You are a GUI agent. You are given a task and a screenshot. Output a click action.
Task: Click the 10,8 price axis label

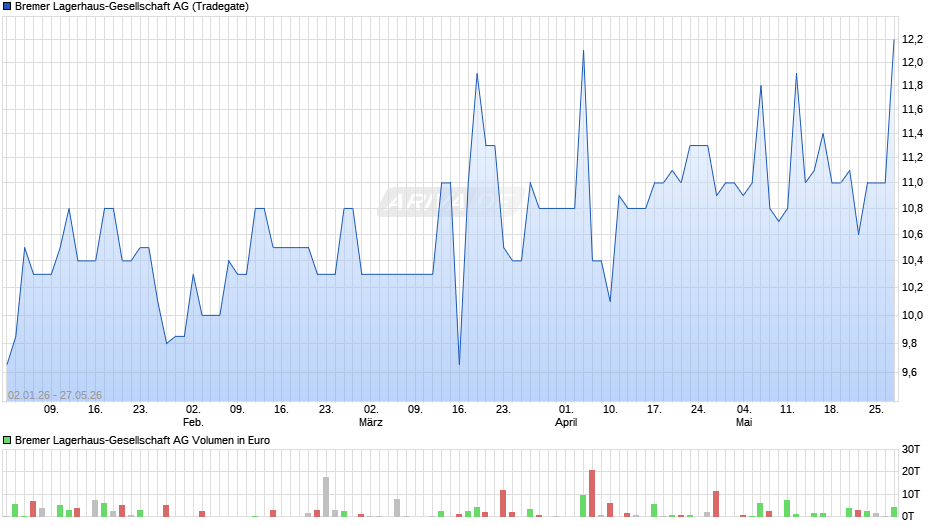912,209
